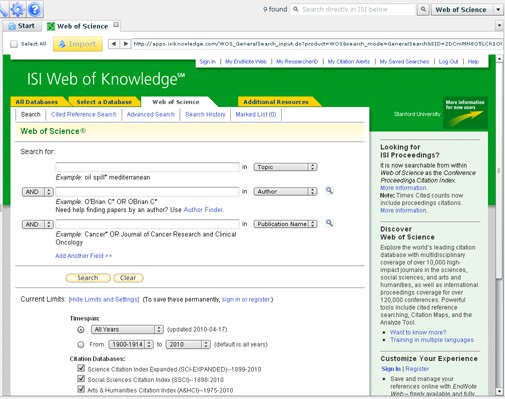Open the gear settings icon in toolbar

pos(17,9)
